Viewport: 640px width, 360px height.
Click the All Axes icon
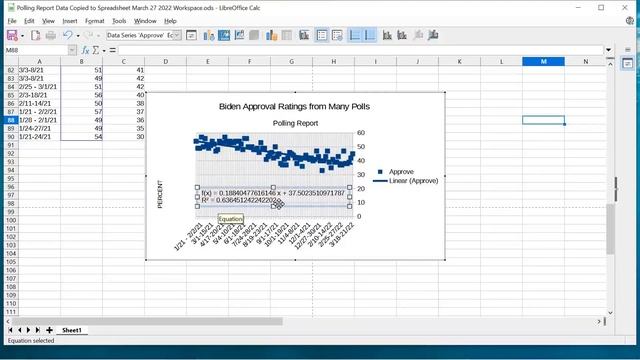click(433, 36)
